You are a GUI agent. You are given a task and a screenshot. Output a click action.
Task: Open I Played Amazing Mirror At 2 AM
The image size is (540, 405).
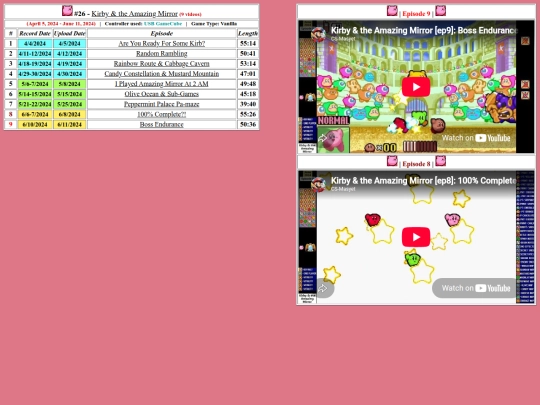162,84
